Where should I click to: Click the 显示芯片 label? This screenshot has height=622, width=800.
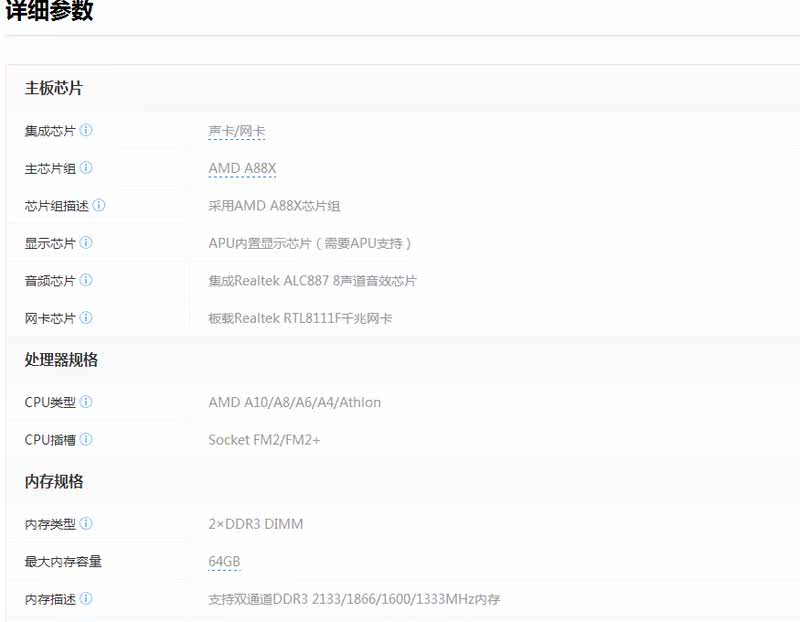pyautogui.click(x=50, y=243)
